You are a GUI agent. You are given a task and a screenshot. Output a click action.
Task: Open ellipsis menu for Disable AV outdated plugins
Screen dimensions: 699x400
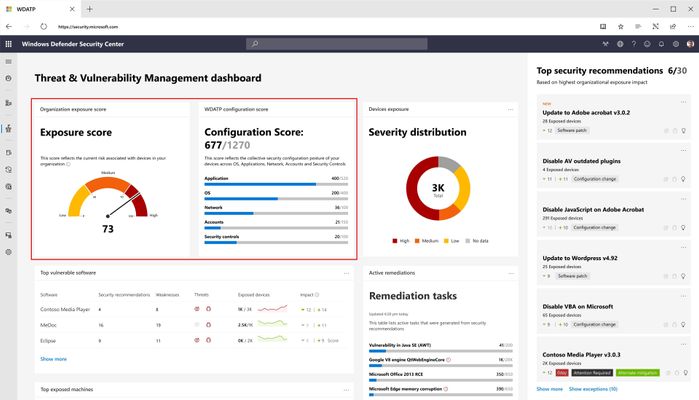click(683, 150)
